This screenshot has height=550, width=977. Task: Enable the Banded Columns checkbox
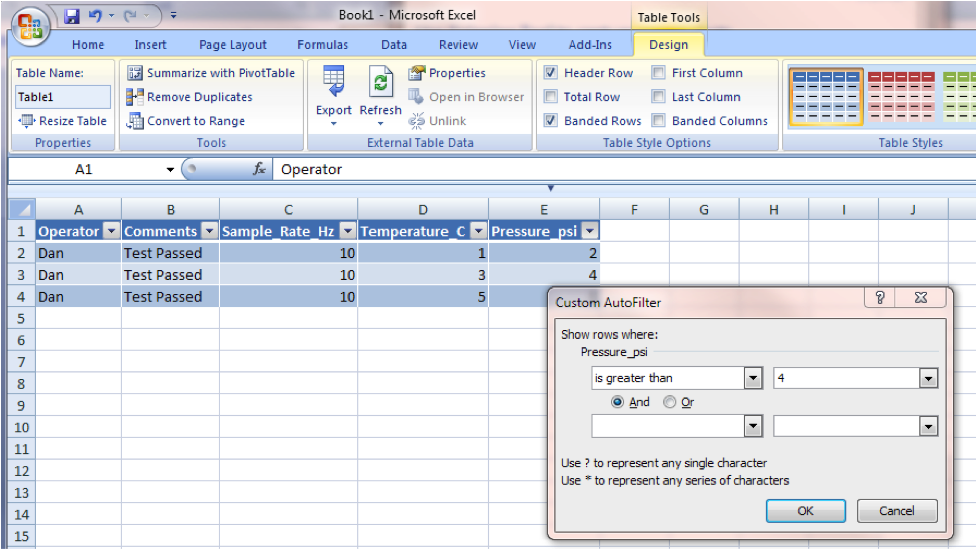[x=658, y=120]
